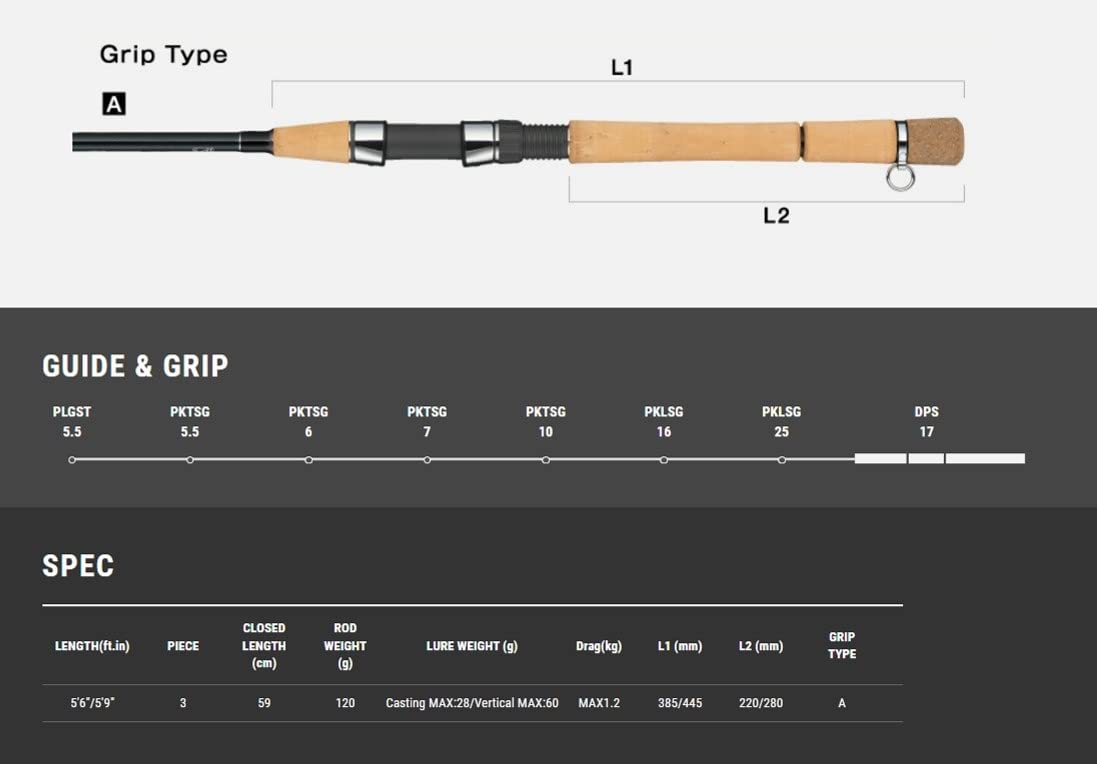Click the 'LURE WEIGHT (g)' column header
The height and width of the screenshot is (764, 1097).
click(x=472, y=646)
